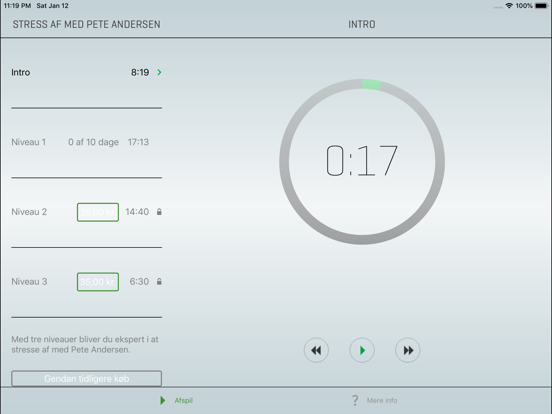Viewport: 552px width, 414px height.
Task: Tap the circular progress ring's green segment
Action: point(371,84)
